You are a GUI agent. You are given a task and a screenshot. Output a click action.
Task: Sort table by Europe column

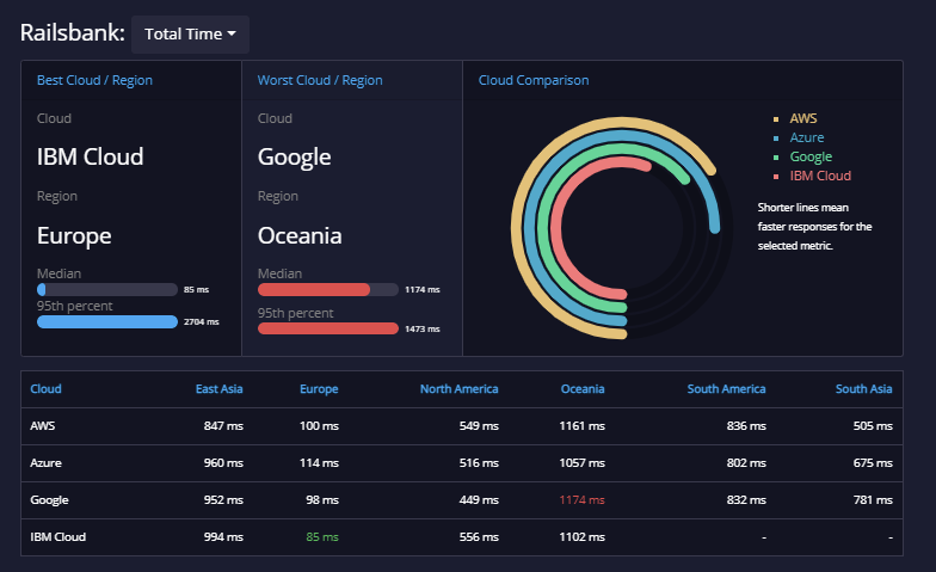click(x=319, y=389)
